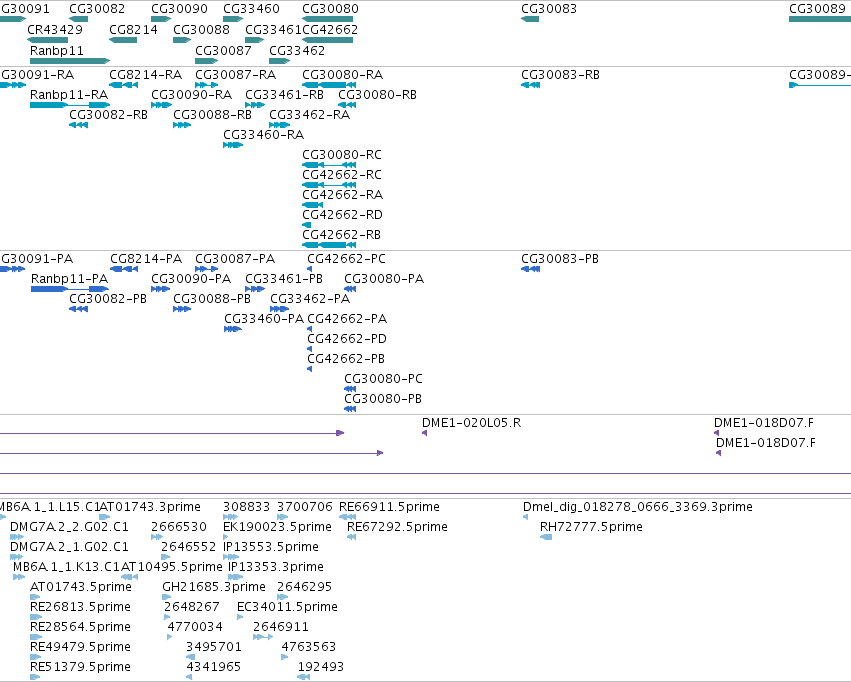Open the CG30082-PB protein label
851x682 pixels.
pos(108,299)
